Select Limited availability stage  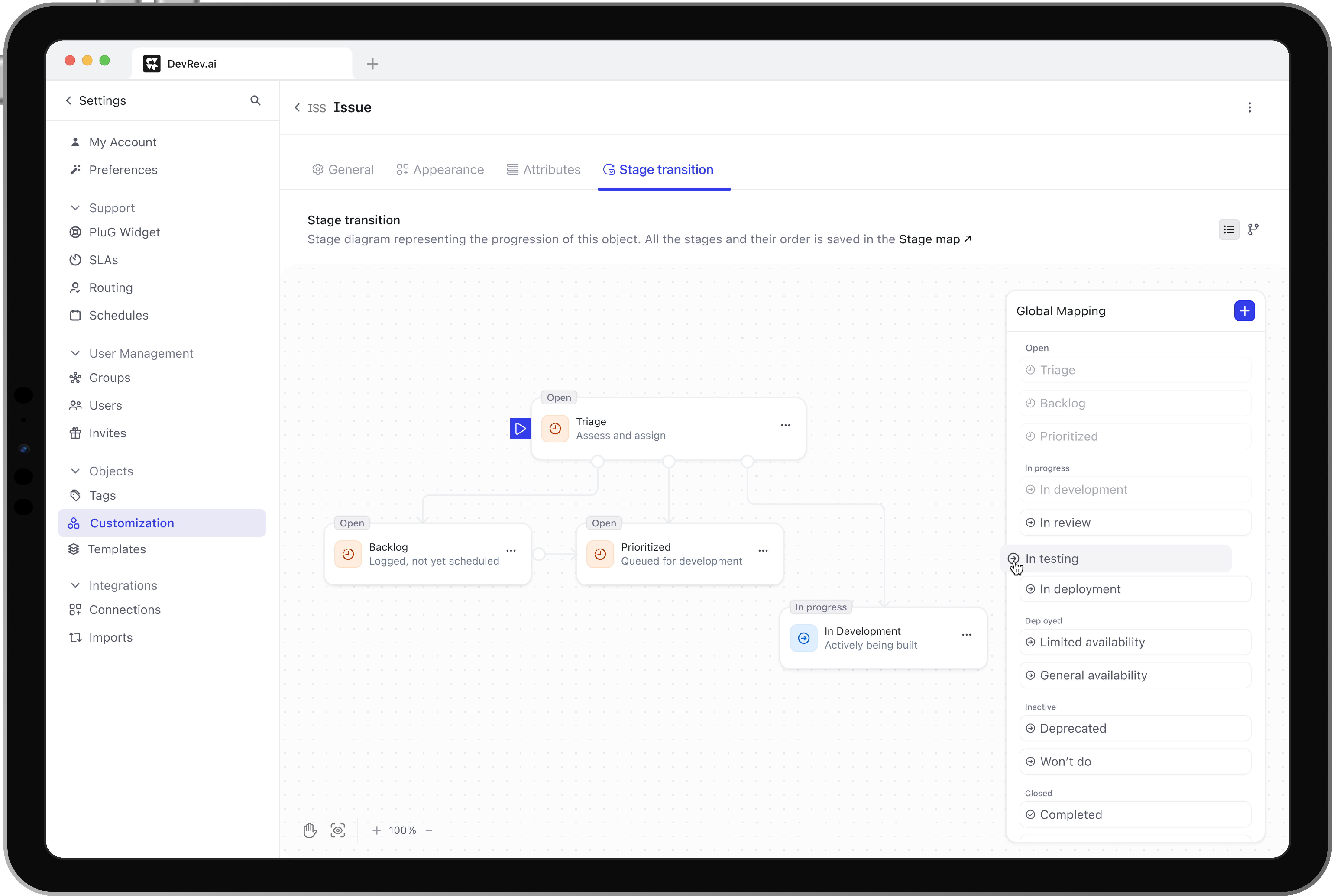pyautogui.click(x=1135, y=642)
